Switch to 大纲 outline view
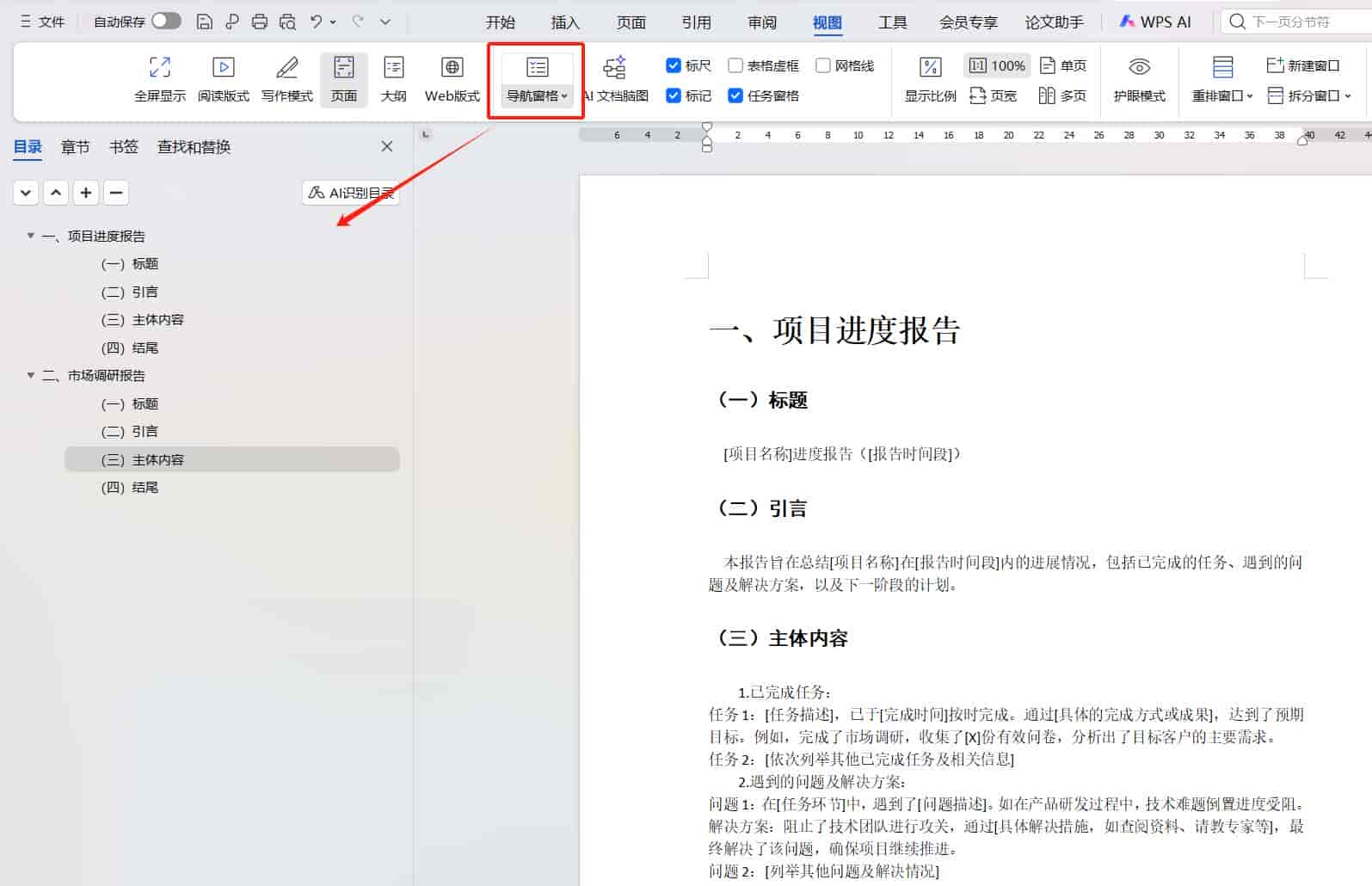This screenshot has width=1372, height=886. pos(394,79)
